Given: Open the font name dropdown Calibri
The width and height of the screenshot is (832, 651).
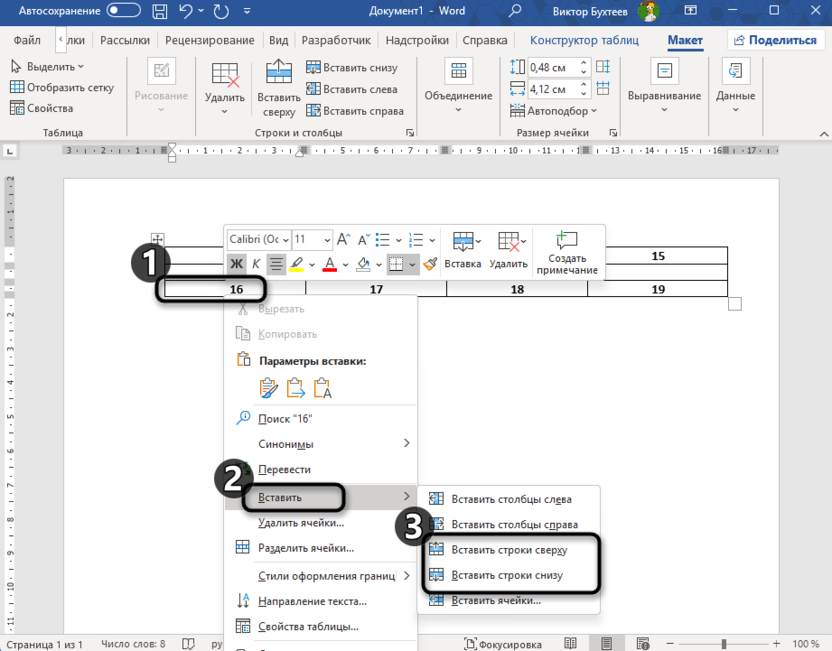Looking at the screenshot, I should [x=258, y=240].
